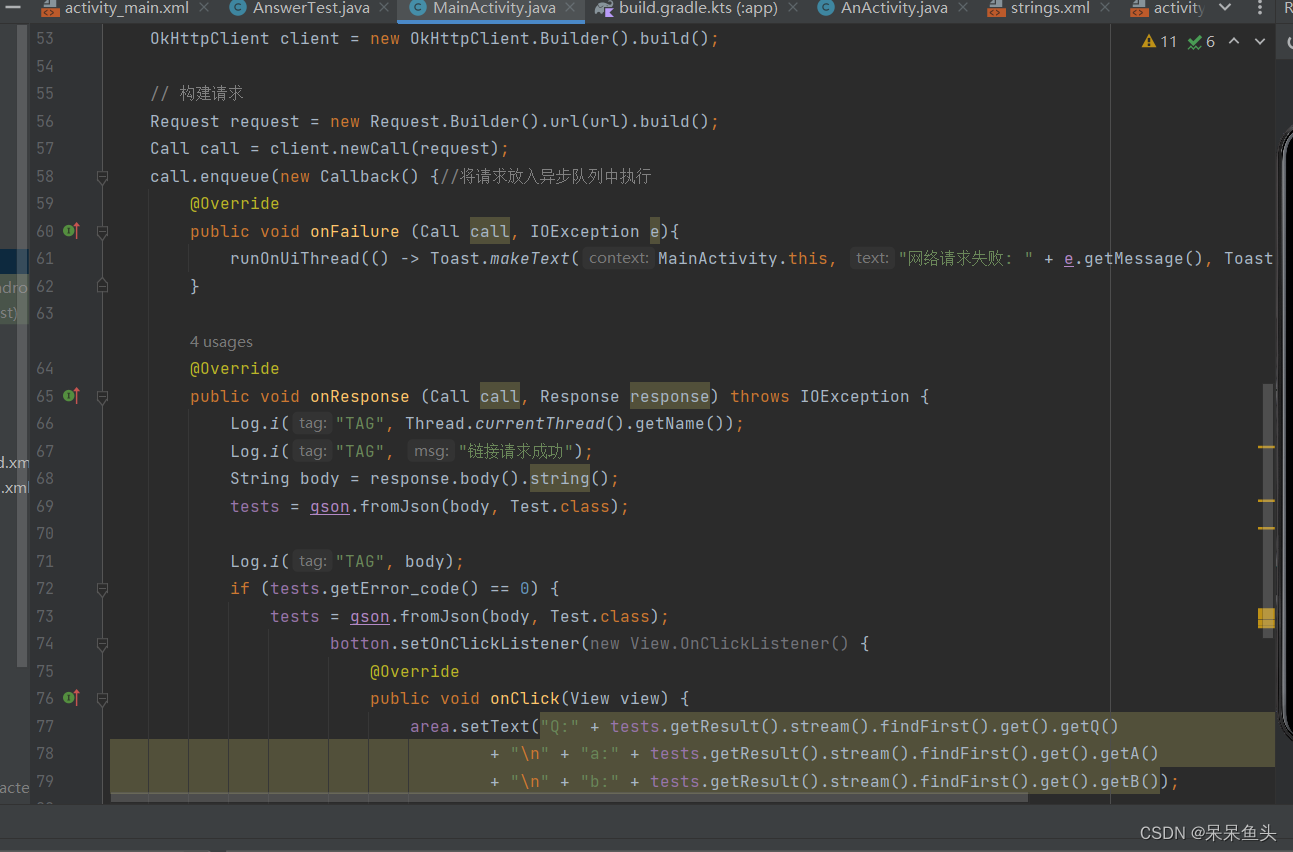Click the hide panel dash icon at top-left

13,8
